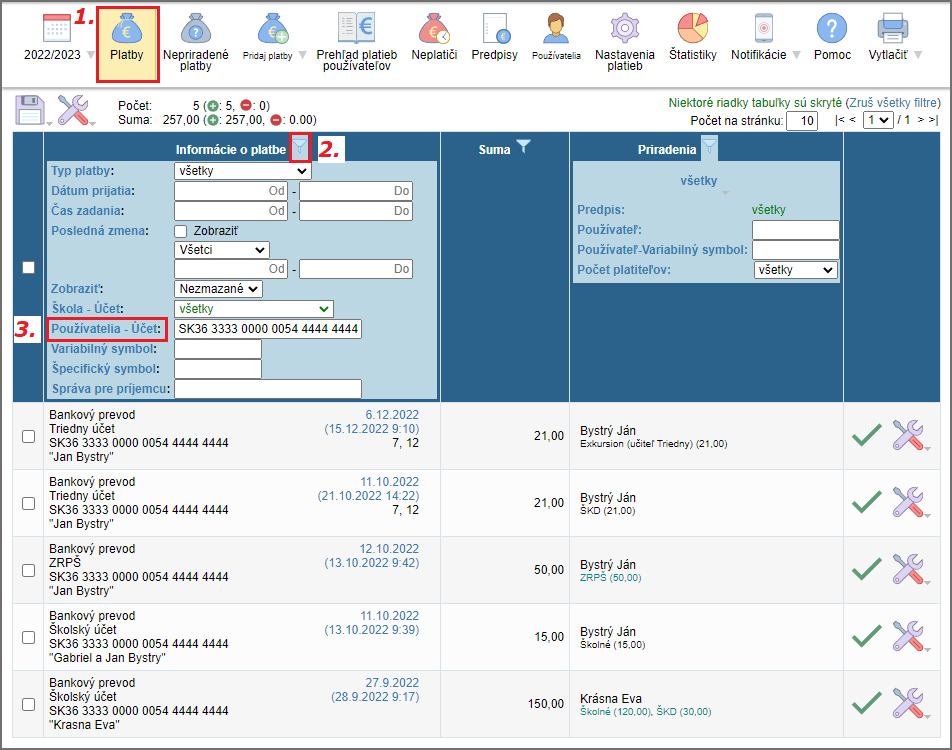Open Nepriradené platby icon
The height and width of the screenshot is (750, 952).
[196, 28]
